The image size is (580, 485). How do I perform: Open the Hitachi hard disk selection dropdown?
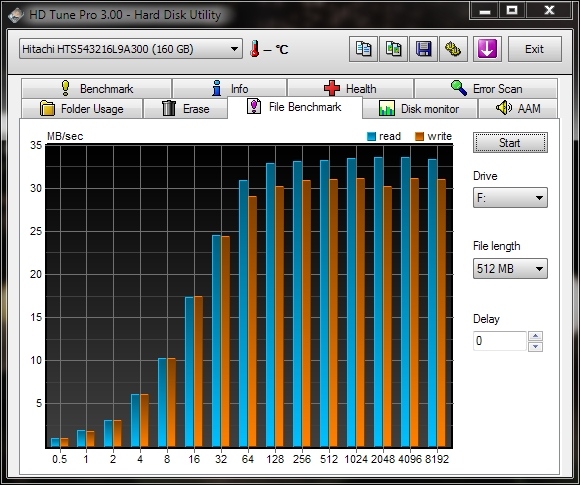(131, 49)
